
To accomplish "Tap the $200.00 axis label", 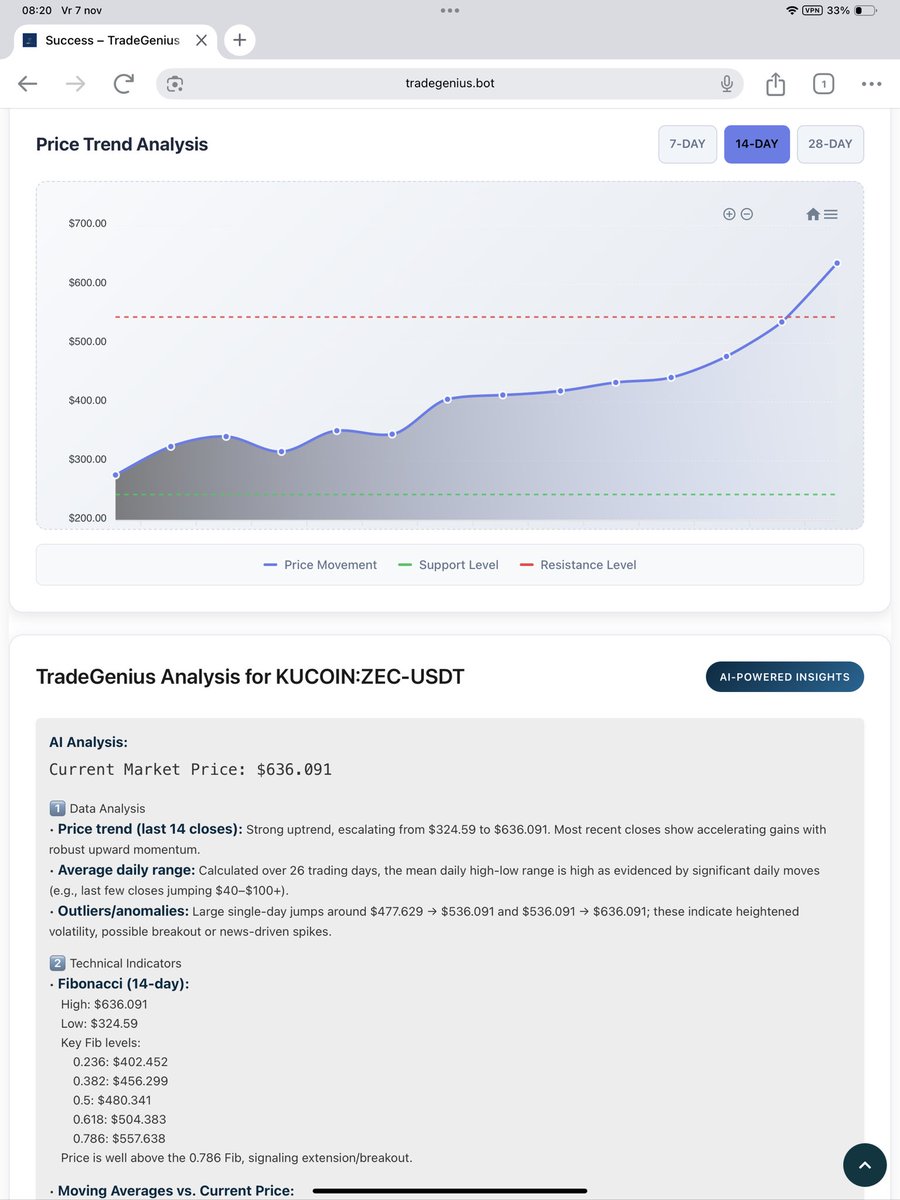I will coord(87,518).
